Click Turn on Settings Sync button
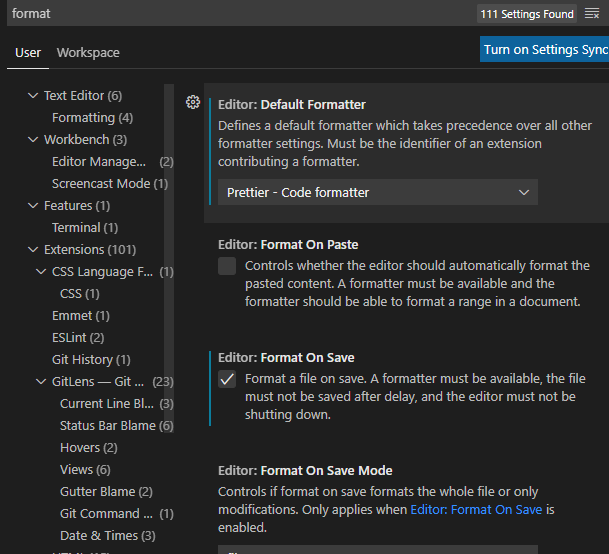This screenshot has width=609, height=554. tap(545, 50)
